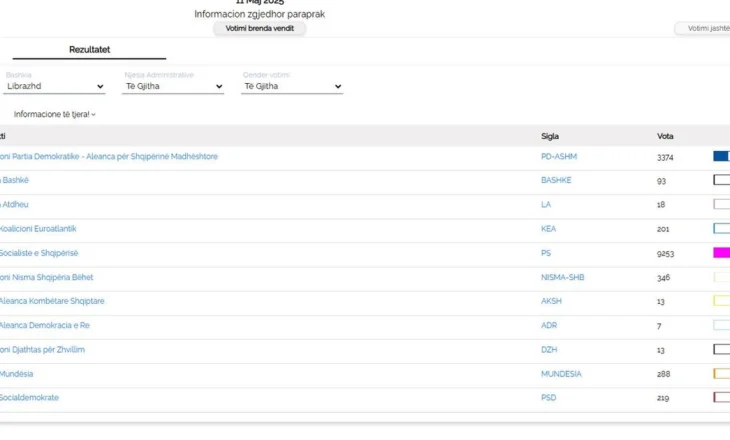The image size is (730, 440).
Task: Click the DZH sigla
Action: coord(549,349)
